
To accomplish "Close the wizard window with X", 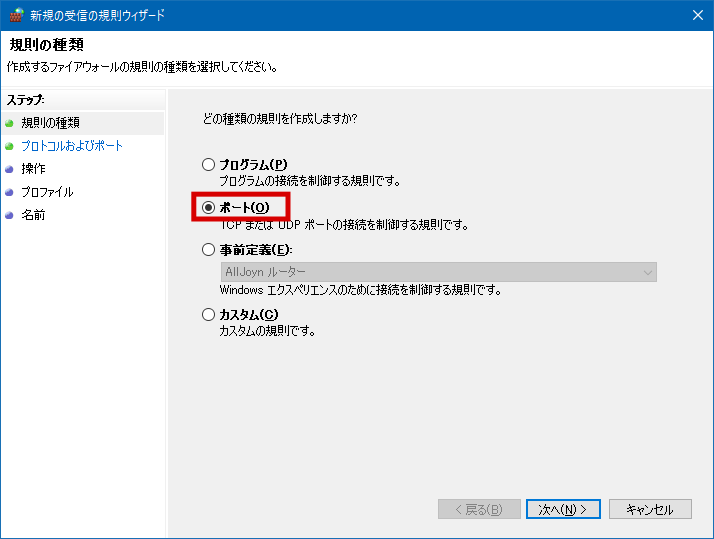I will coord(696,15).
